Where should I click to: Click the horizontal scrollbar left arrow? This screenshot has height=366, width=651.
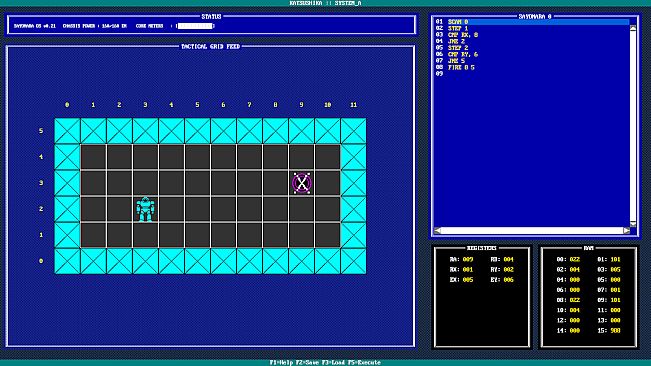pos(438,230)
